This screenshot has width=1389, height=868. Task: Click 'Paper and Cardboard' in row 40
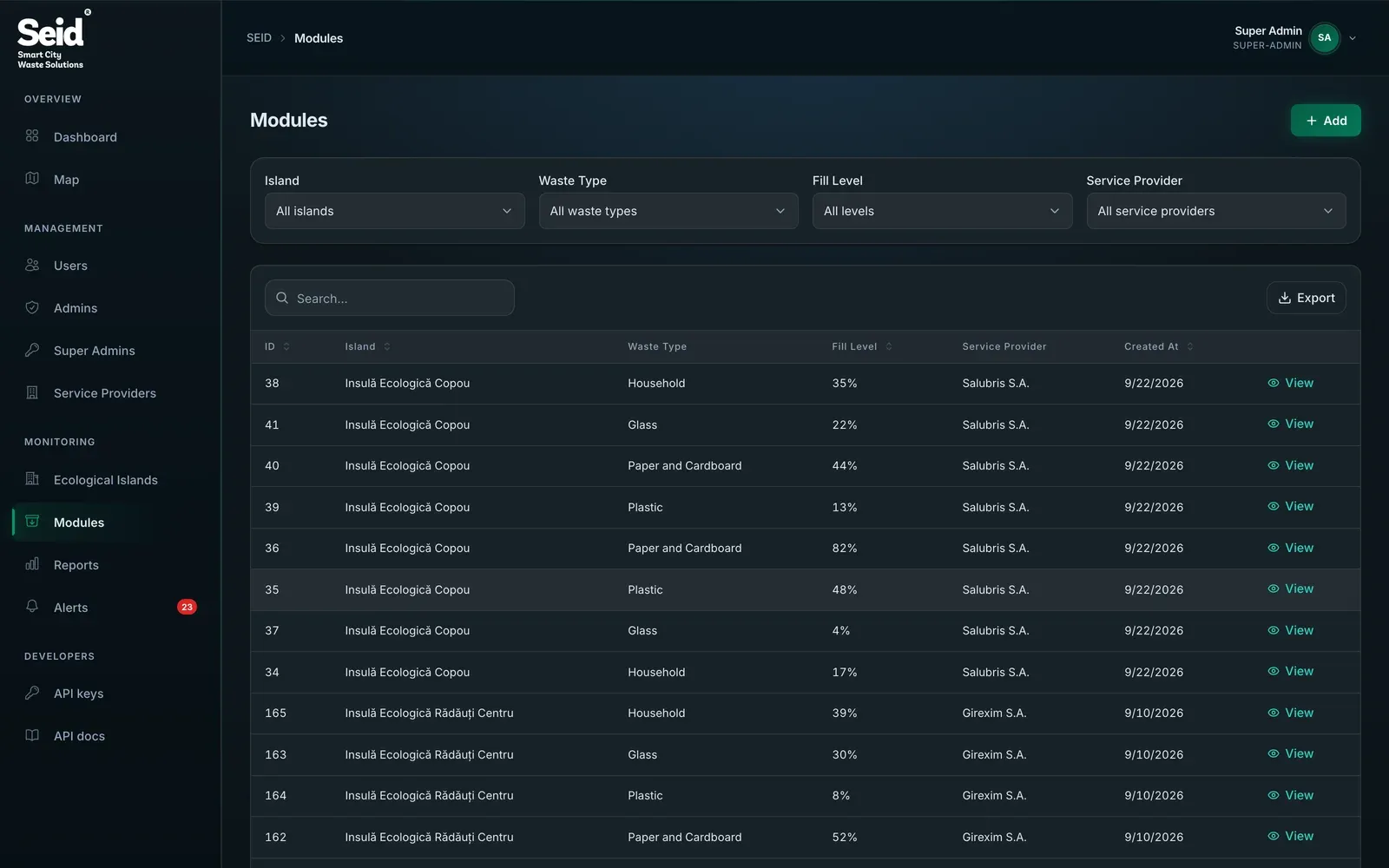685,466
